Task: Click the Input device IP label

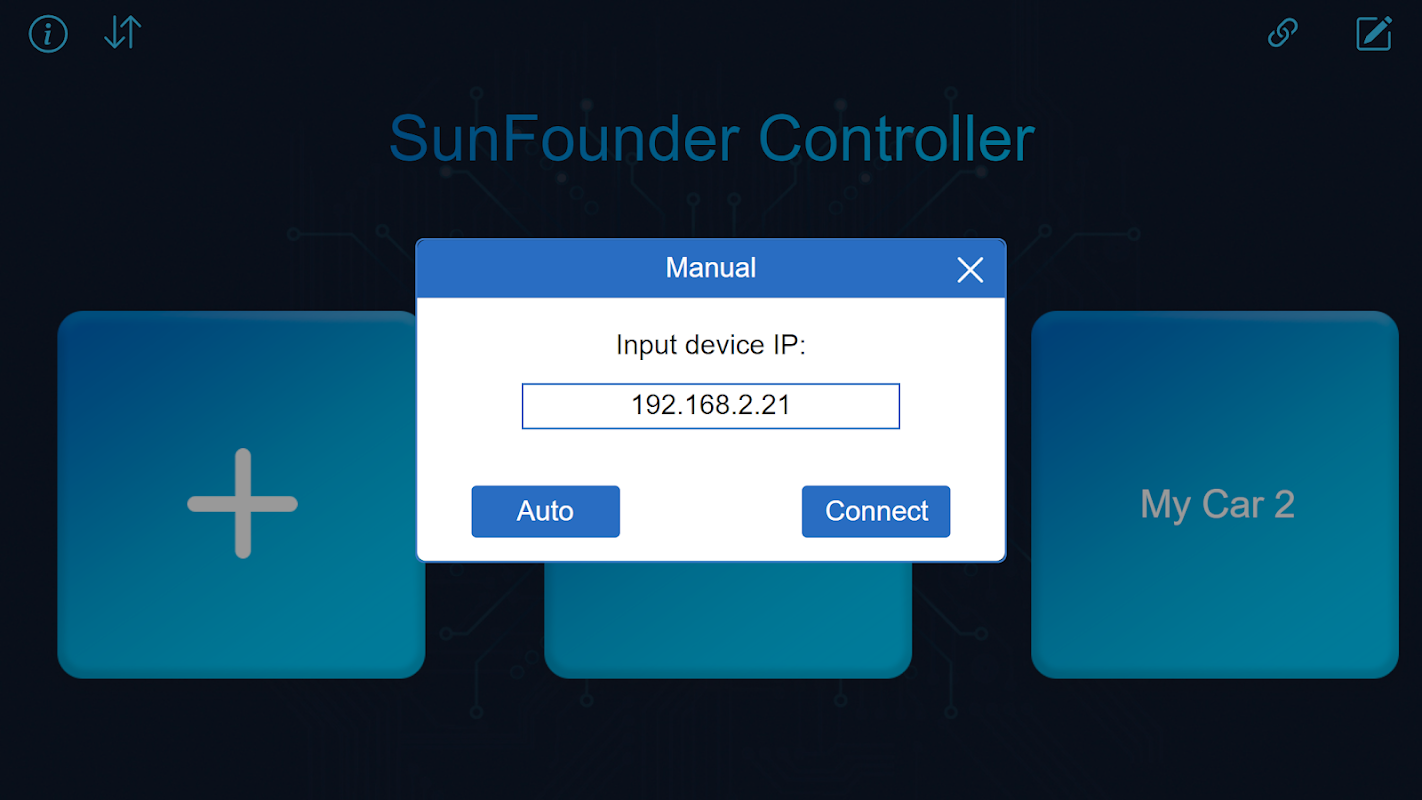Action: (711, 345)
